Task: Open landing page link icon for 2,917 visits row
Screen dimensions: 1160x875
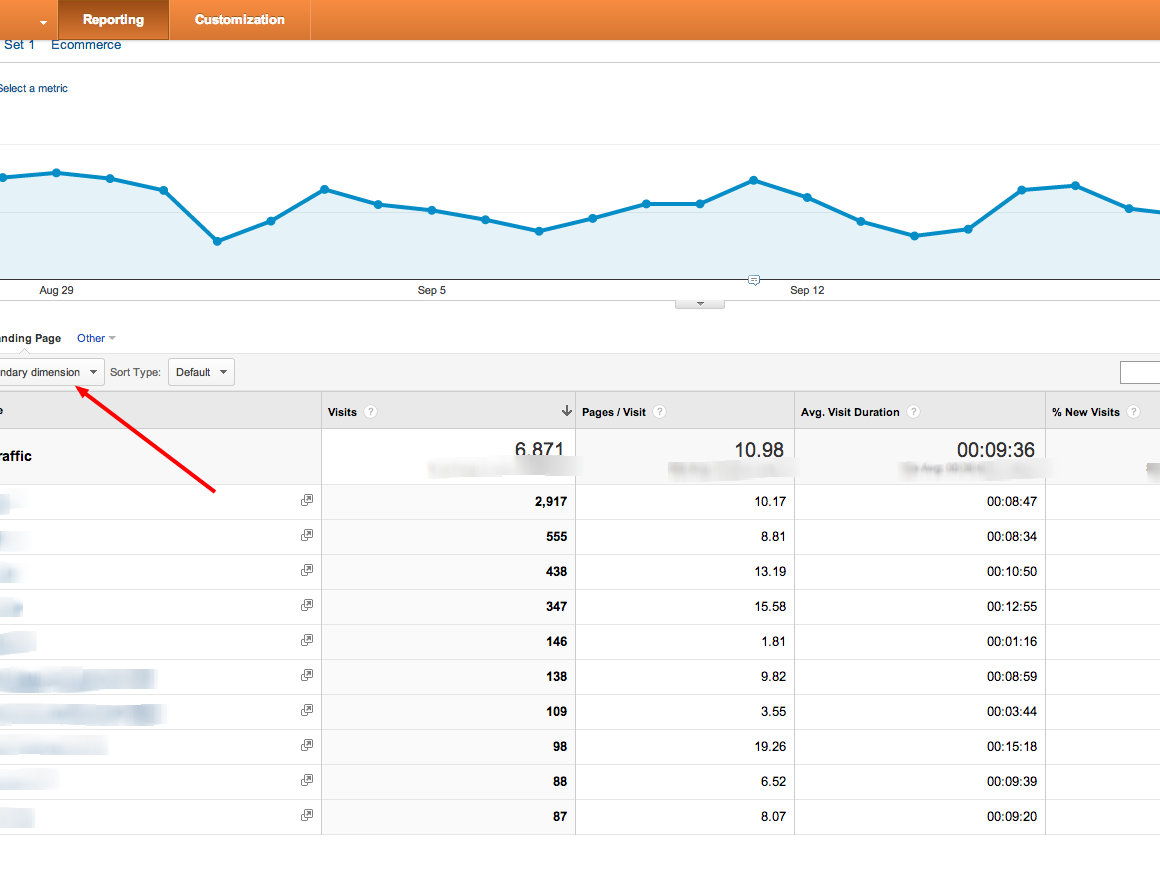Action: point(307,500)
